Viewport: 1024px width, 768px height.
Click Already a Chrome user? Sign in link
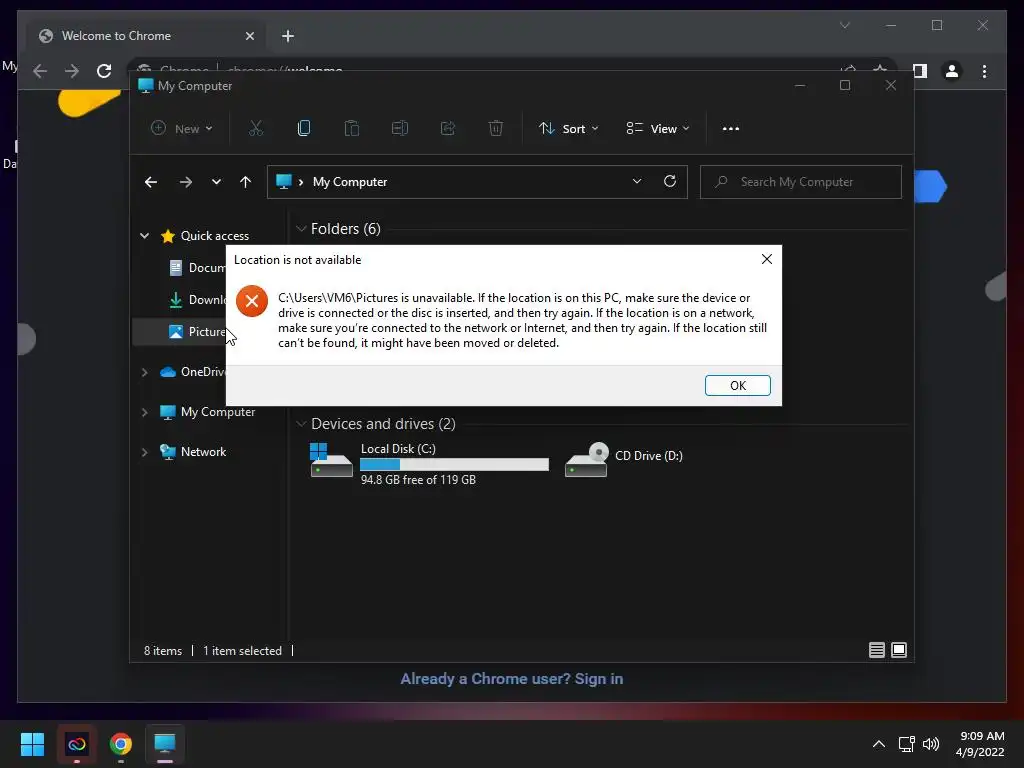pos(511,679)
